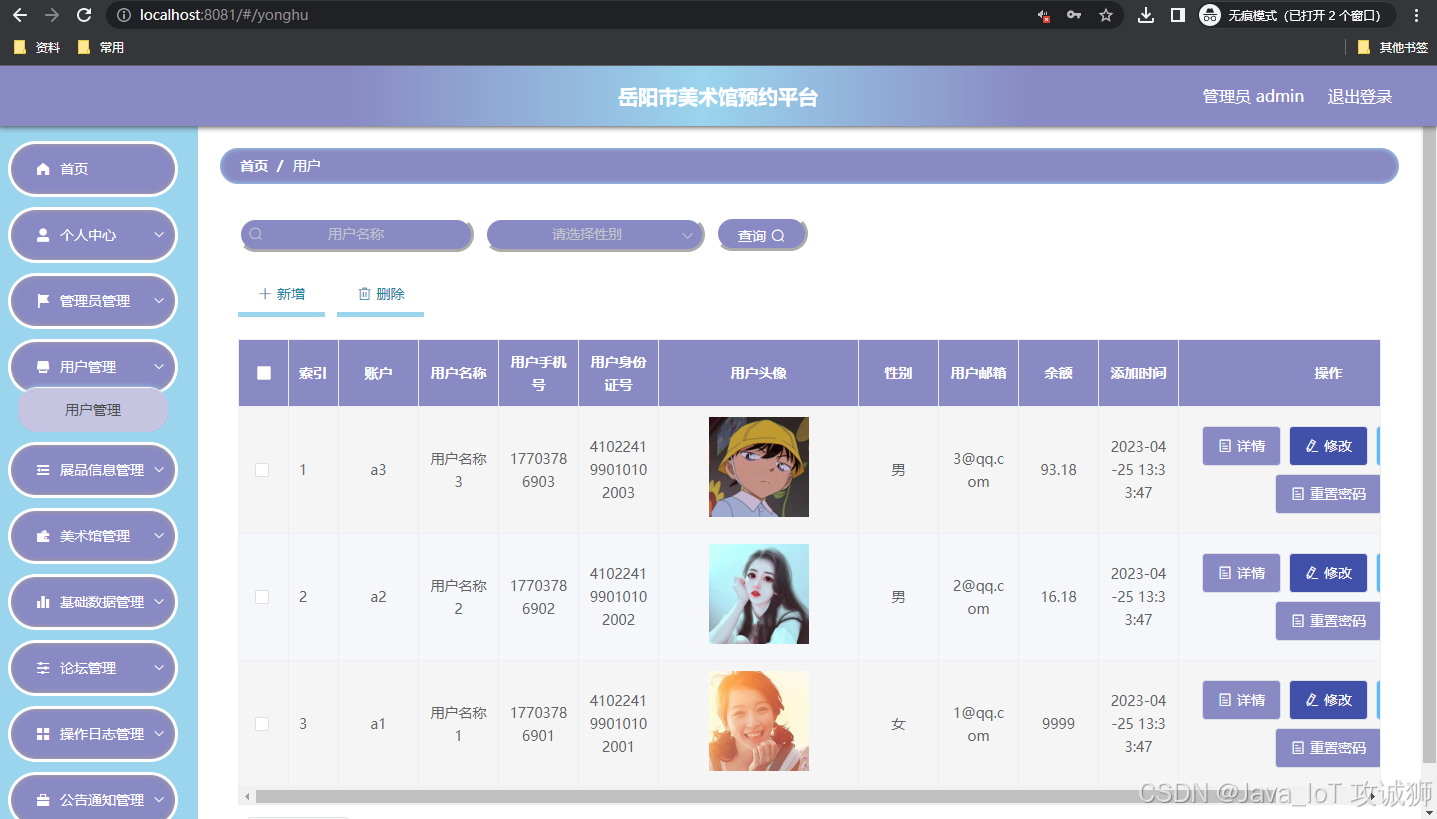Click 修改 for account a2
The height and width of the screenshot is (819, 1437).
click(1328, 573)
